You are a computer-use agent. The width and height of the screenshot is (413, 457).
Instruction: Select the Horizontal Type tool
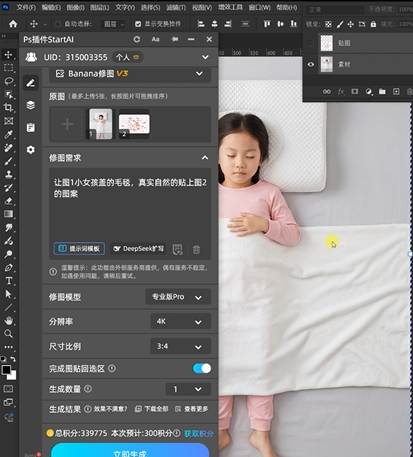tap(8, 281)
